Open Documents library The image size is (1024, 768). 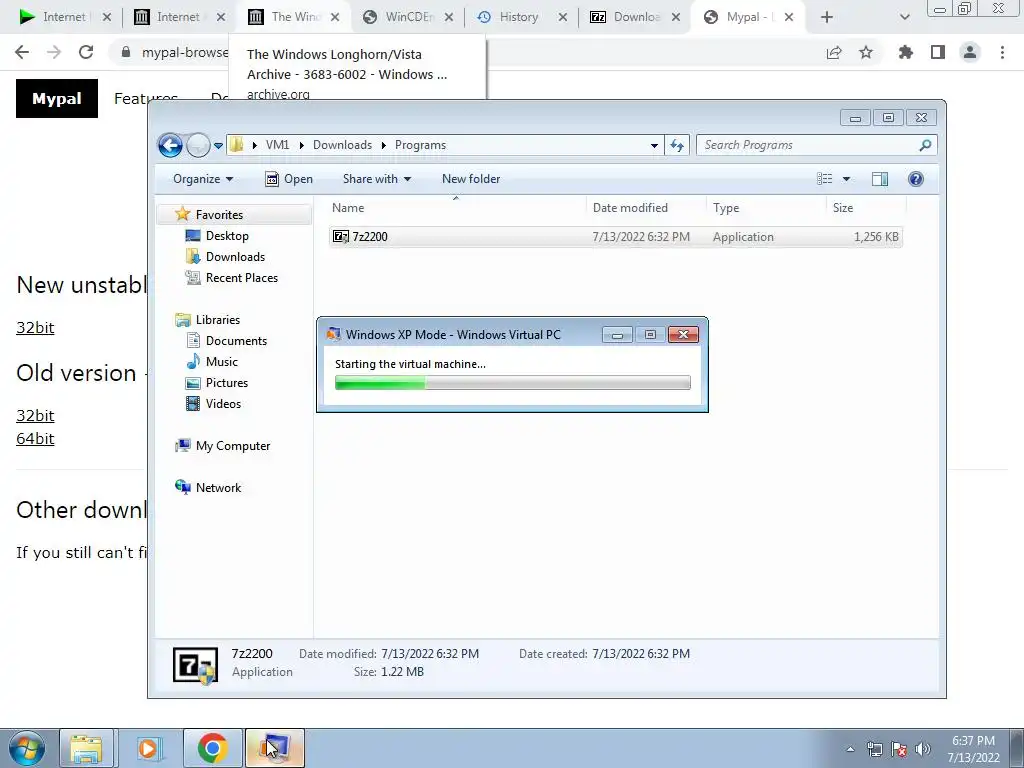point(236,341)
